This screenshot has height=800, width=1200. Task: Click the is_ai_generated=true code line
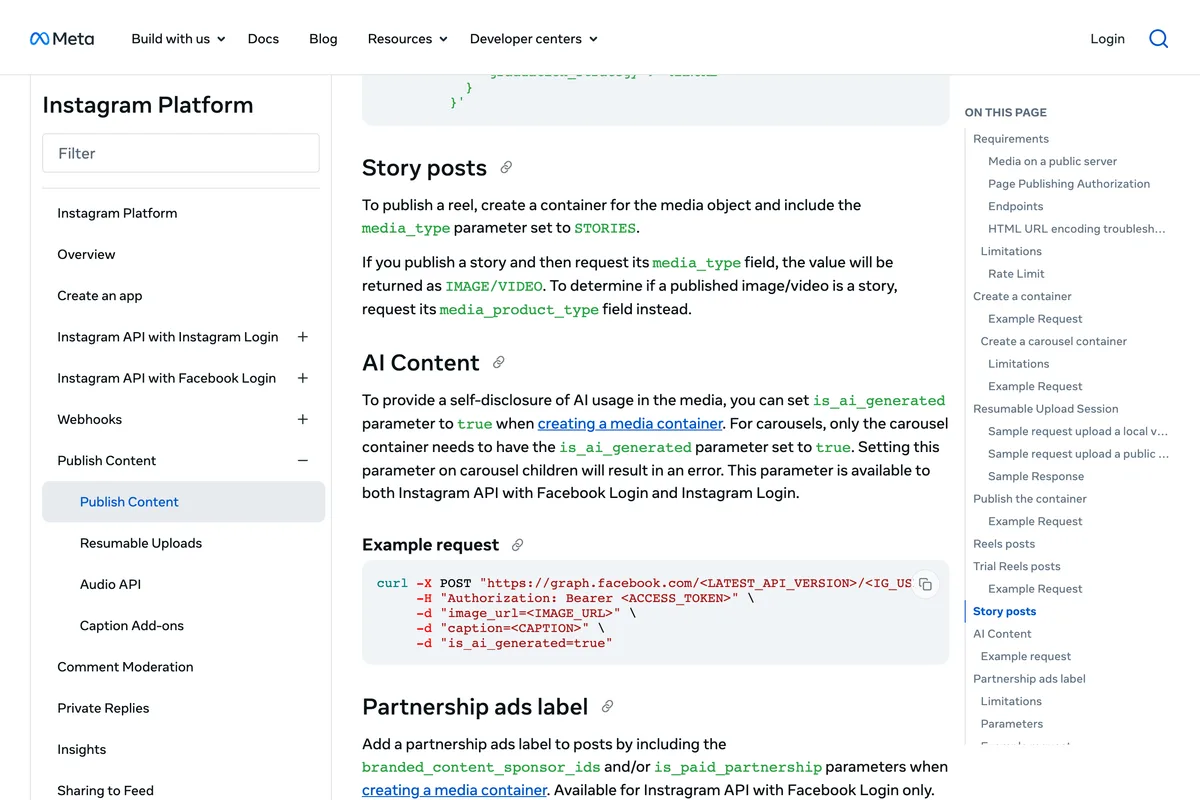click(514, 643)
